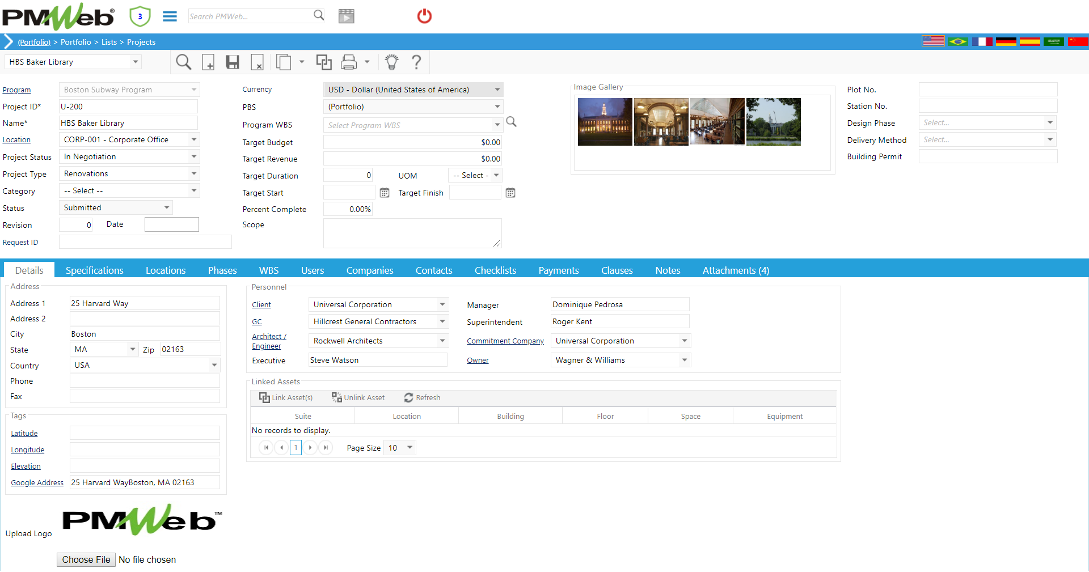The width and height of the screenshot is (1089, 572).
Task: Click the search magnifier in PMWeb search box
Action: (x=319, y=15)
